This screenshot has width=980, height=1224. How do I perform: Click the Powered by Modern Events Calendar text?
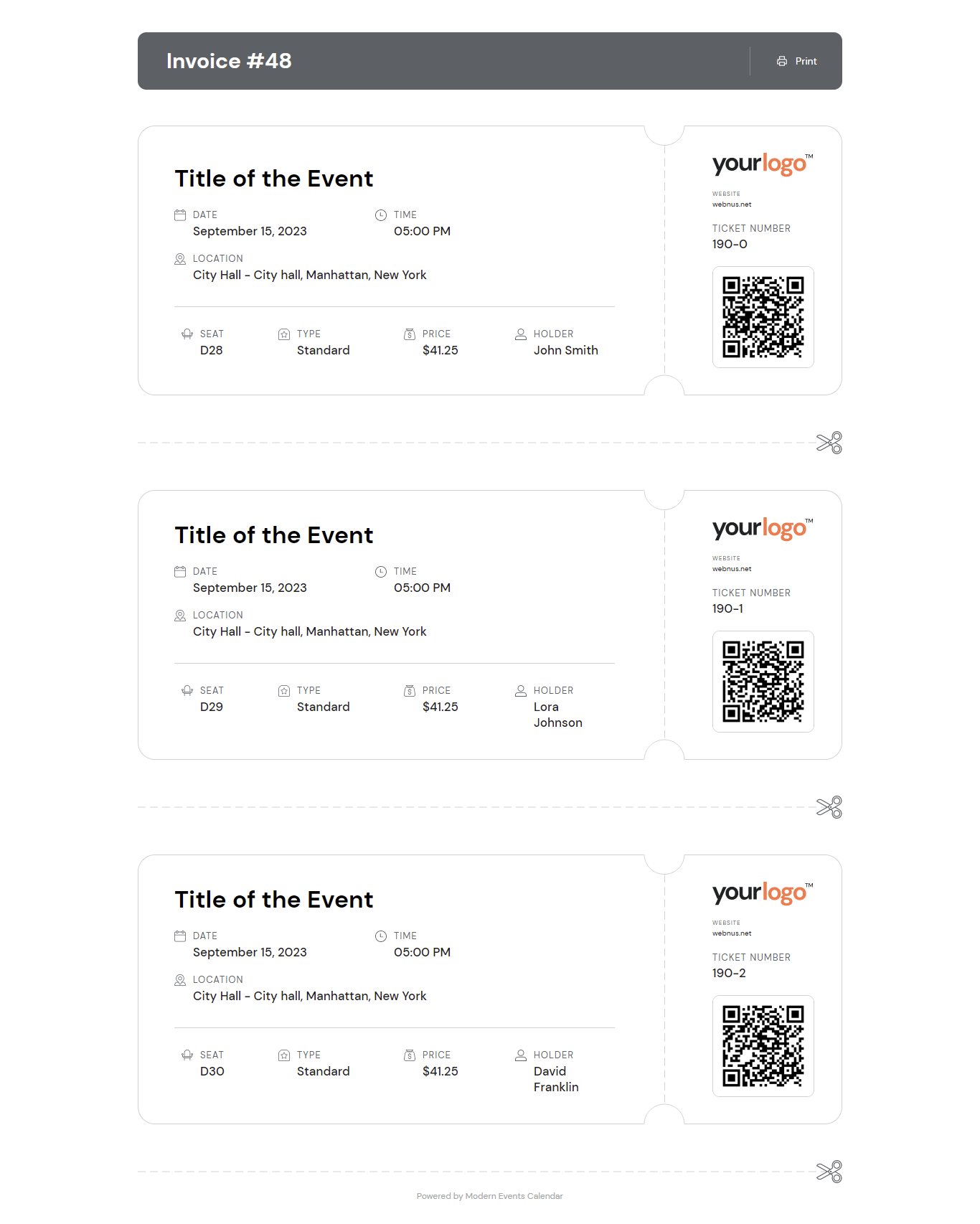[x=489, y=1196]
